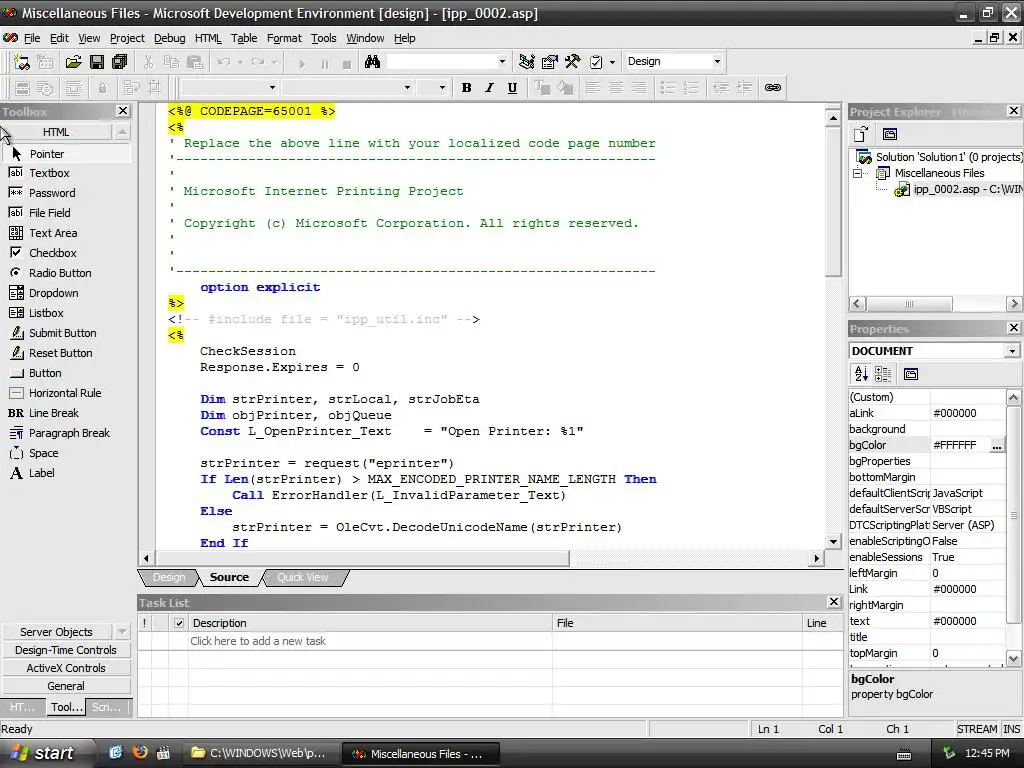Image resolution: width=1024 pixels, height=768 pixels.
Task: Select the Text Area toolbox item
Action: pos(65,233)
